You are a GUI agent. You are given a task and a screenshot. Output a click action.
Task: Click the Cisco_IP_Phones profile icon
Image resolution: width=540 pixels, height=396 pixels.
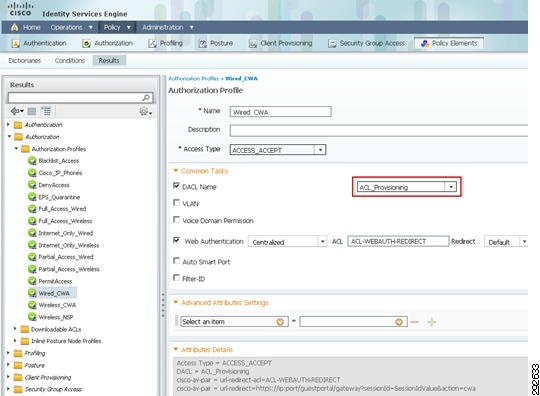click(x=32, y=173)
